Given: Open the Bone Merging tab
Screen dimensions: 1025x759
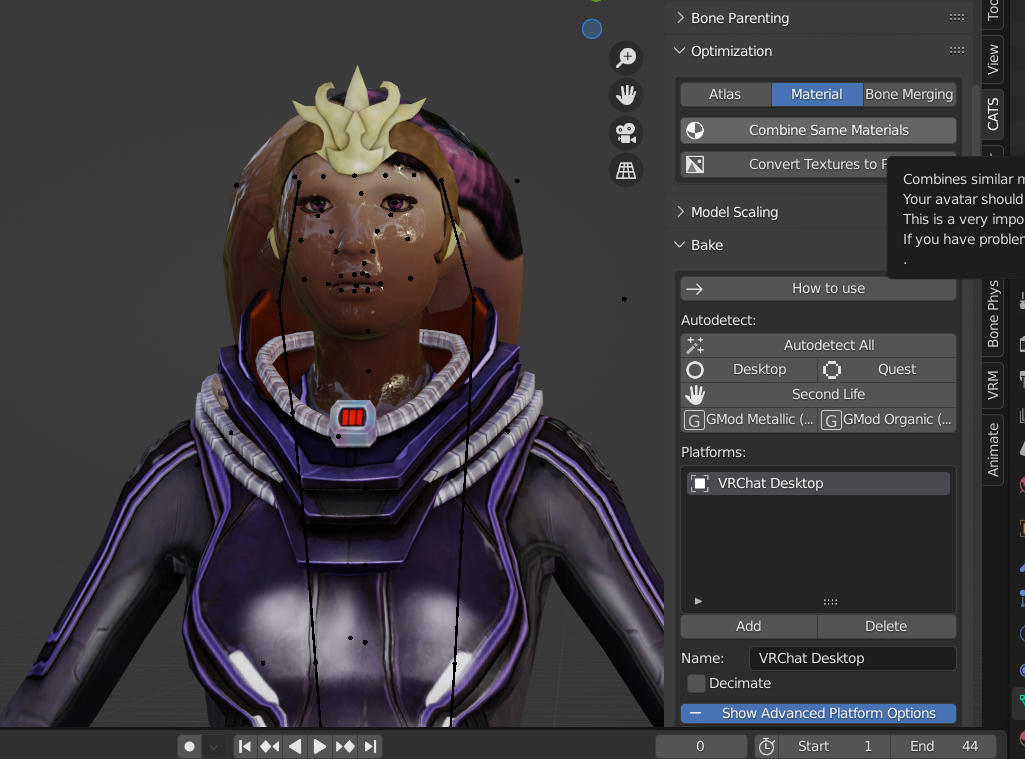Looking at the screenshot, I should coord(908,94).
